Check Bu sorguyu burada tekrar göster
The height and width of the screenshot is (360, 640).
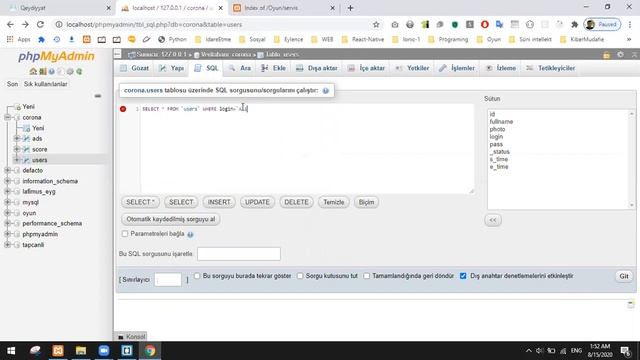(x=197, y=276)
